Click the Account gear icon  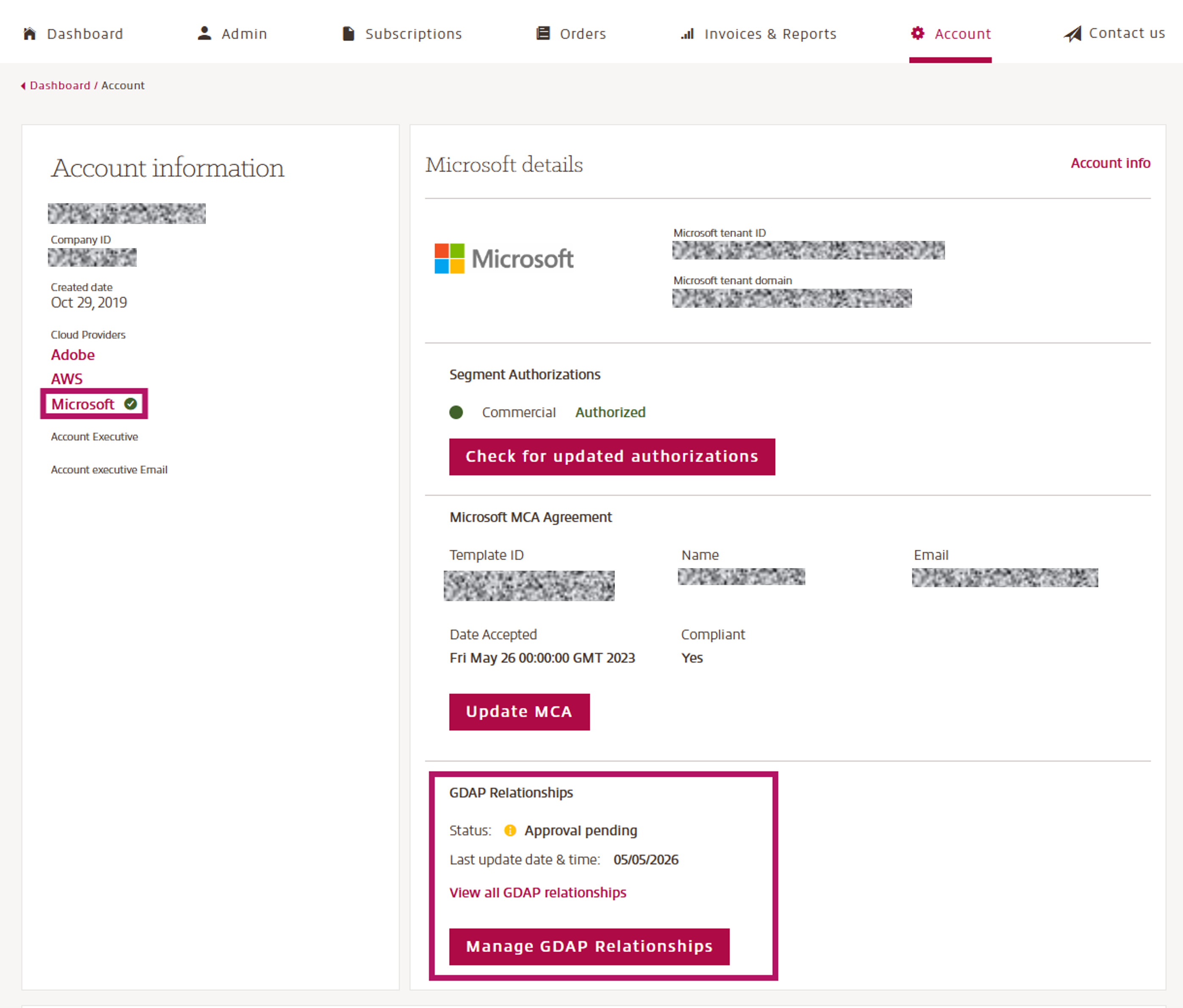click(x=918, y=33)
